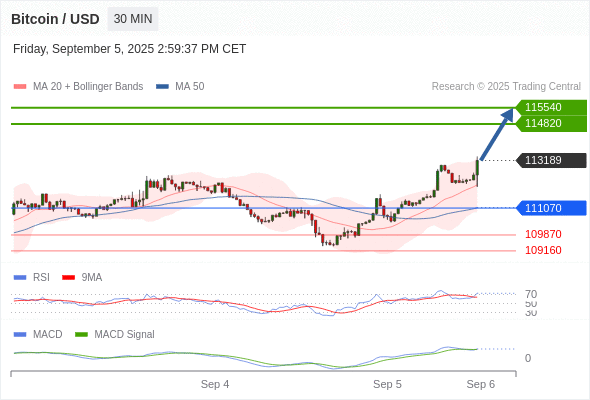Click the MACD Signal green legend swatch
The height and width of the screenshot is (400, 590).
(81, 335)
